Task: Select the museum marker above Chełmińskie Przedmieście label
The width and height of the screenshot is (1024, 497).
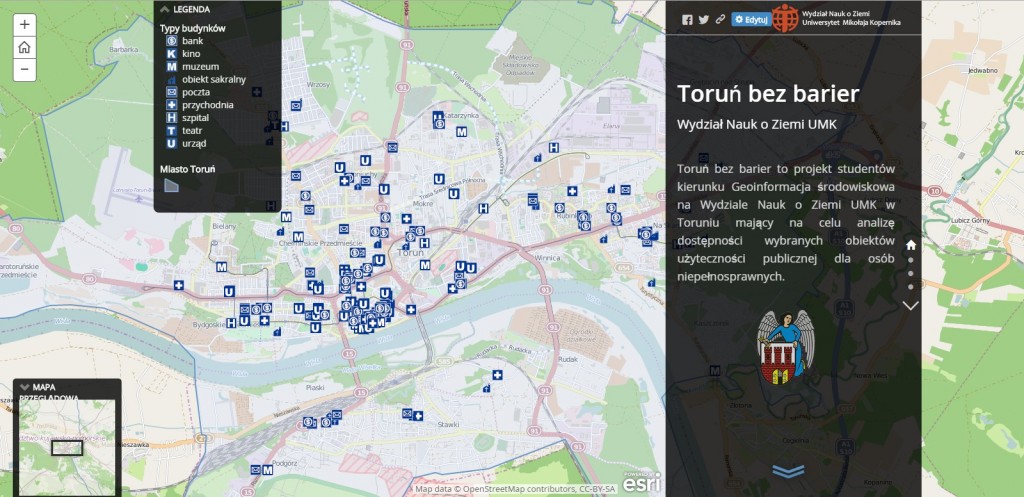Action: click(298, 236)
